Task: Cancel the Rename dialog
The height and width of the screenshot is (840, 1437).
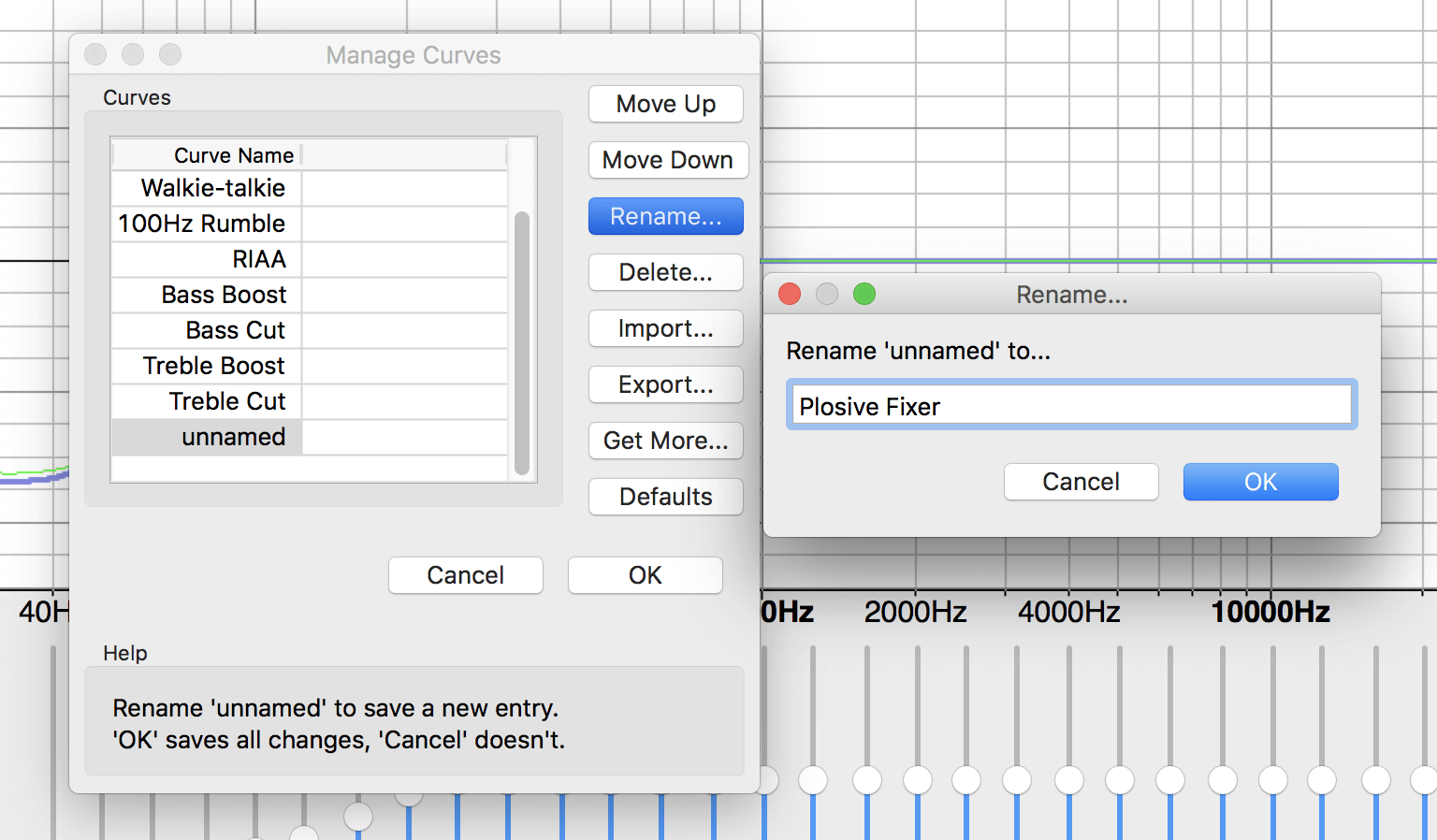Action: tap(1081, 482)
